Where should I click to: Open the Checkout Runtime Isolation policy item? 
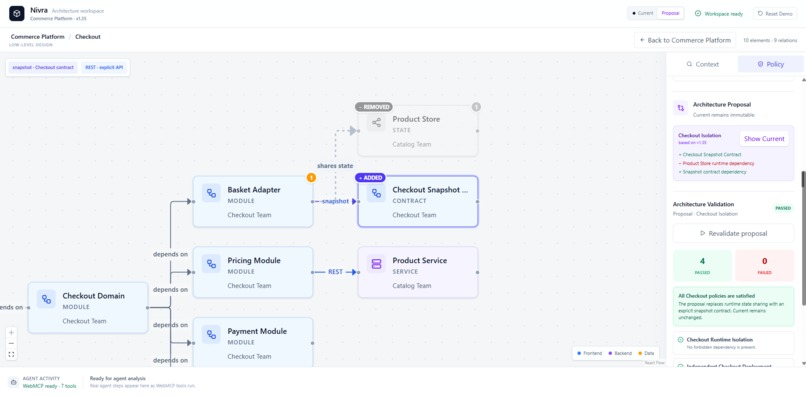click(733, 343)
